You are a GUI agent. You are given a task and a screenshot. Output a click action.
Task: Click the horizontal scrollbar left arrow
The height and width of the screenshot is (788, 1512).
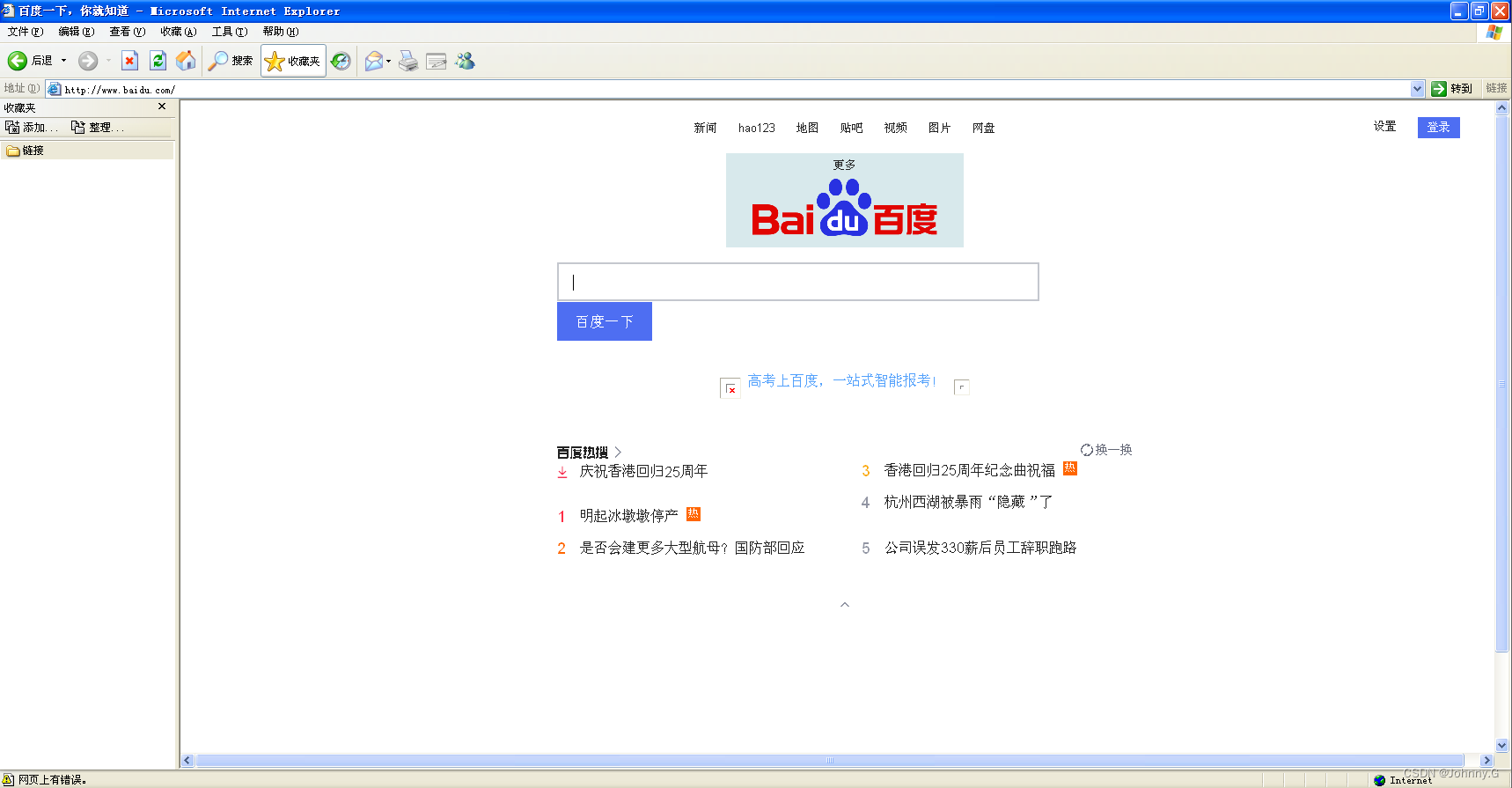pos(187,761)
